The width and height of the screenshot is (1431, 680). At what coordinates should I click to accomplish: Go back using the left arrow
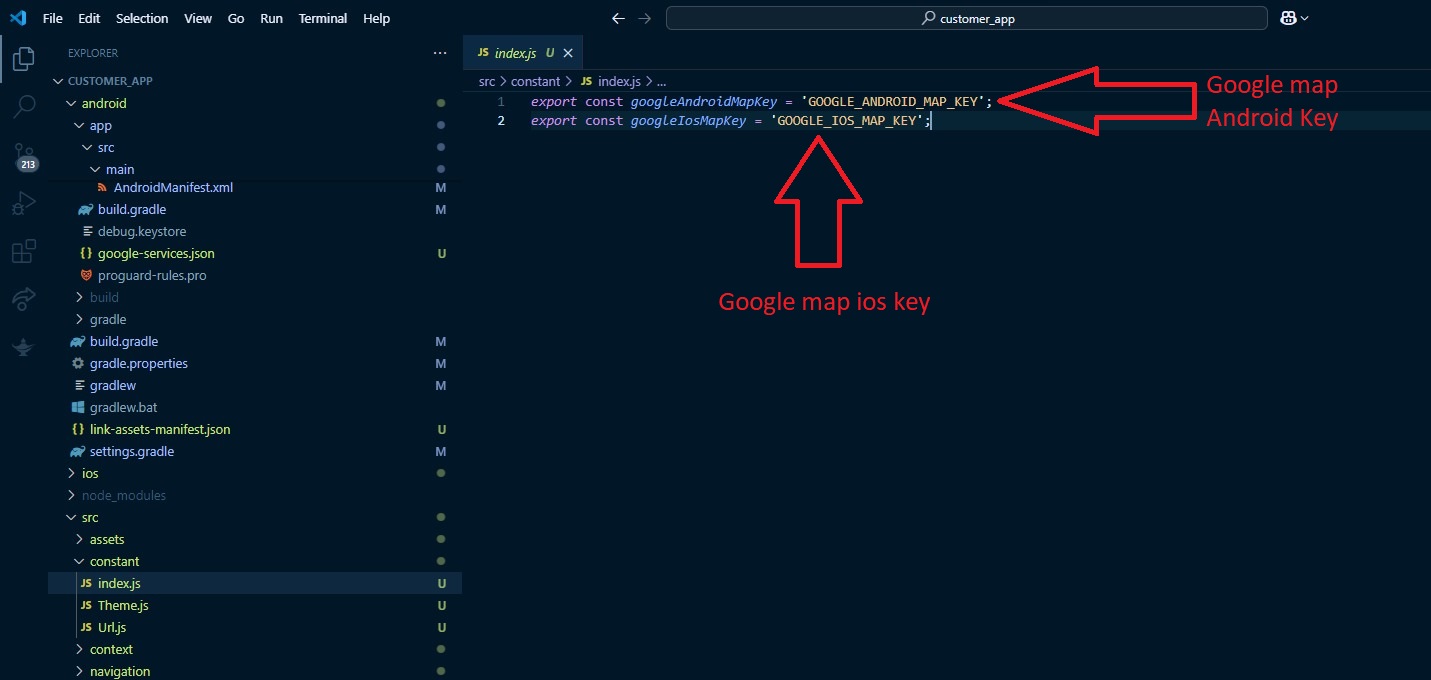(x=618, y=18)
